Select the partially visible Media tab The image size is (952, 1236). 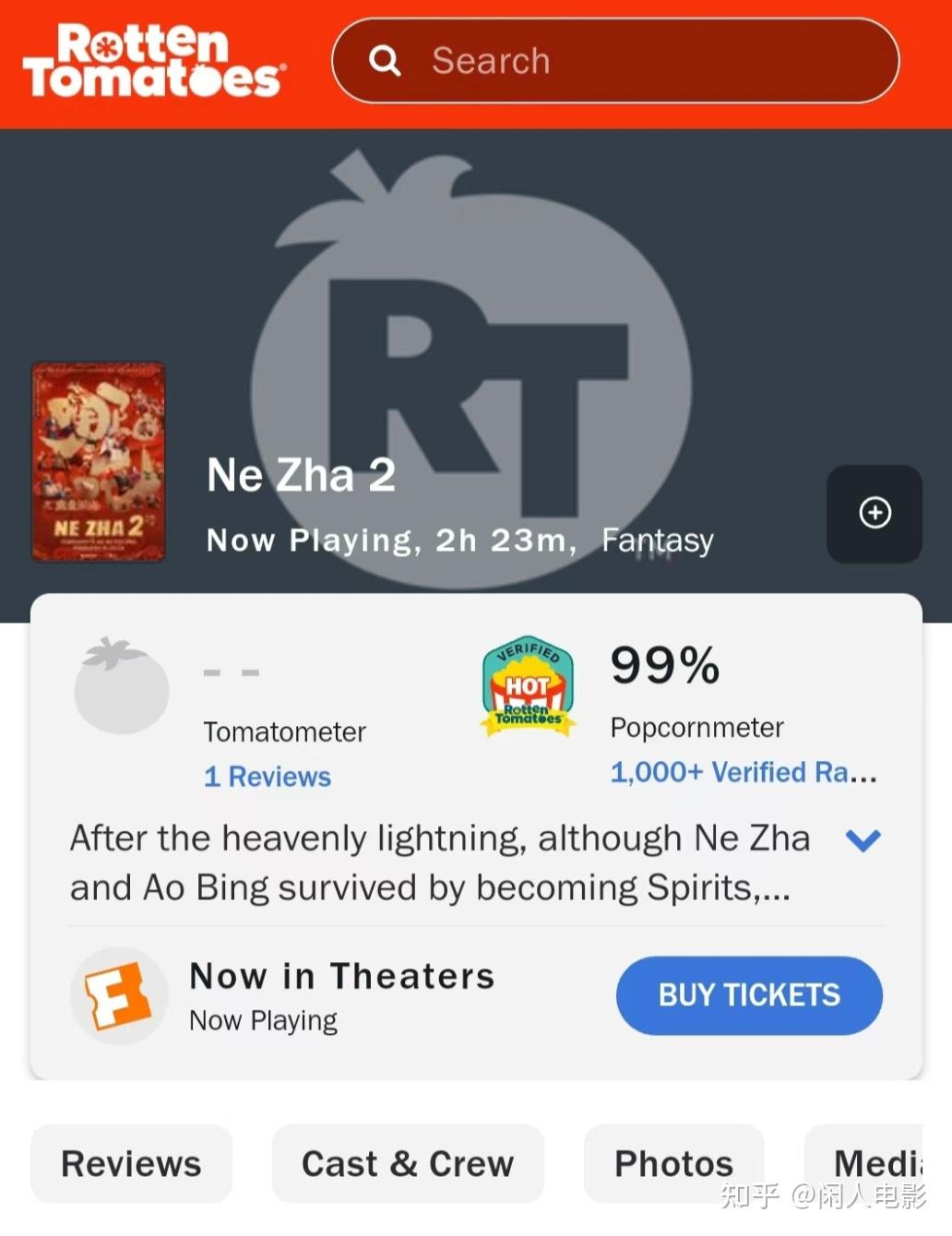[864, 1163]
